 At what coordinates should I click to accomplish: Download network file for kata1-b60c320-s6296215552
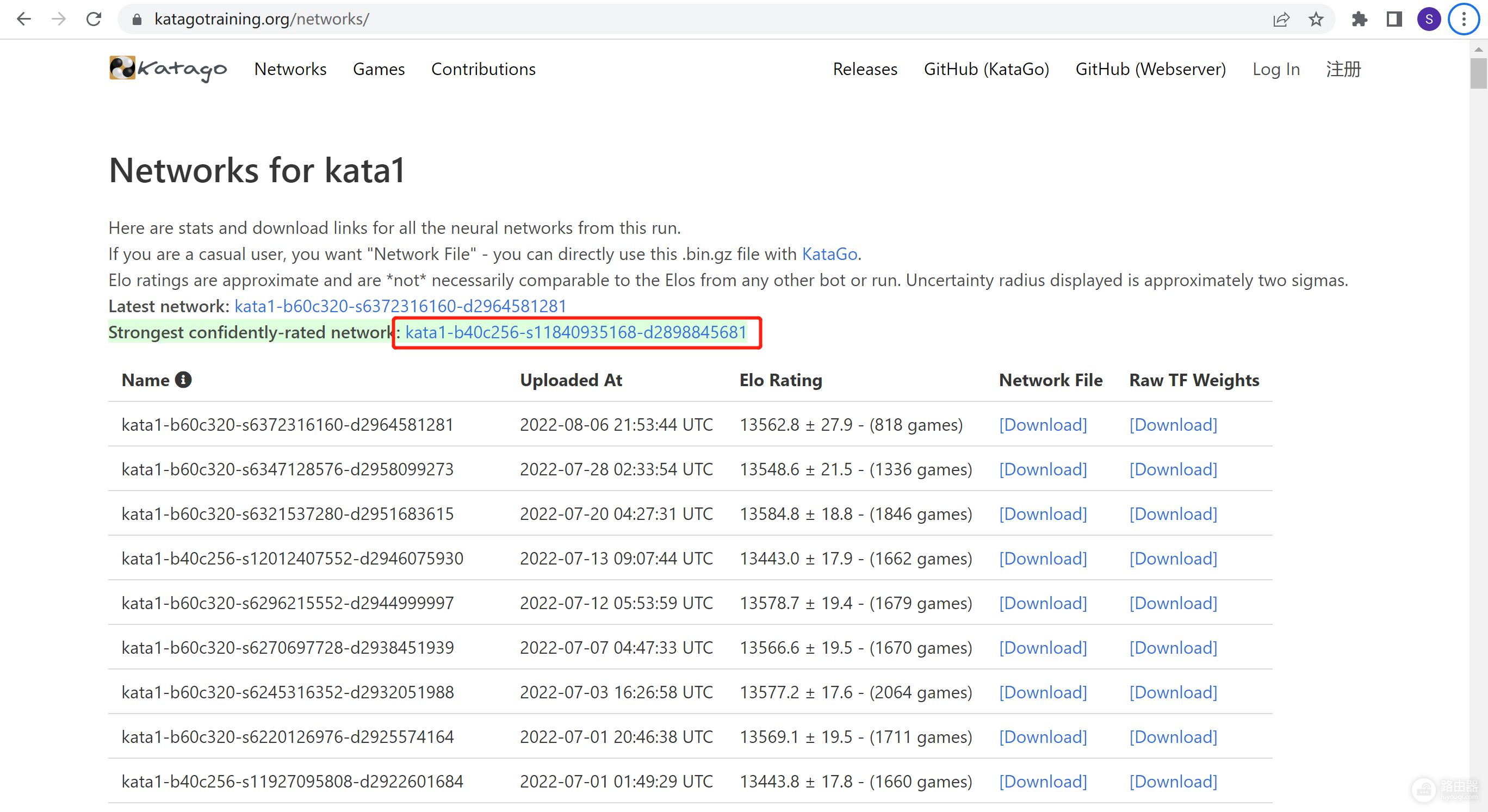[1043, 604]
